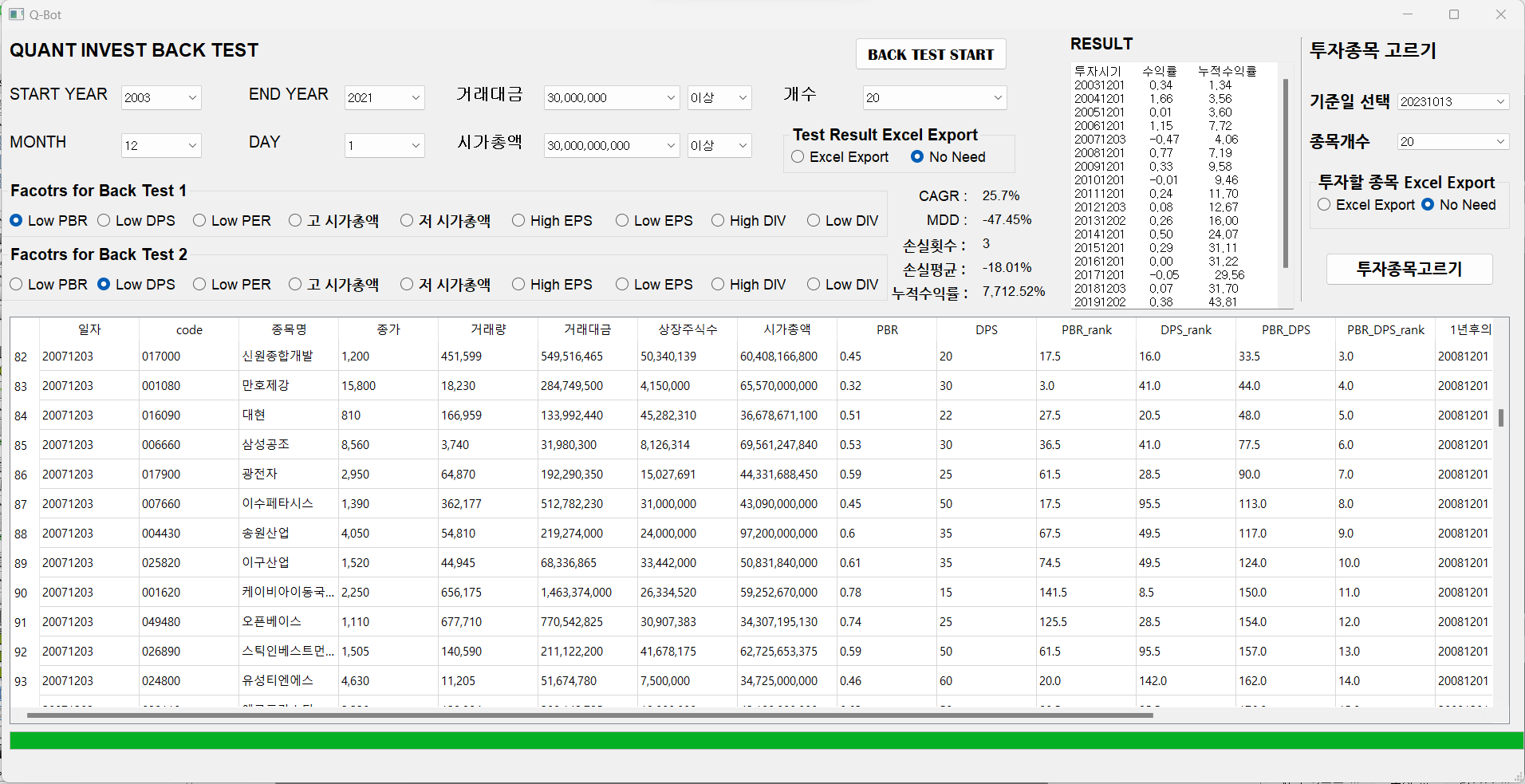Start the back test
The image size is (1525, 784).
[x=931, y=54]
